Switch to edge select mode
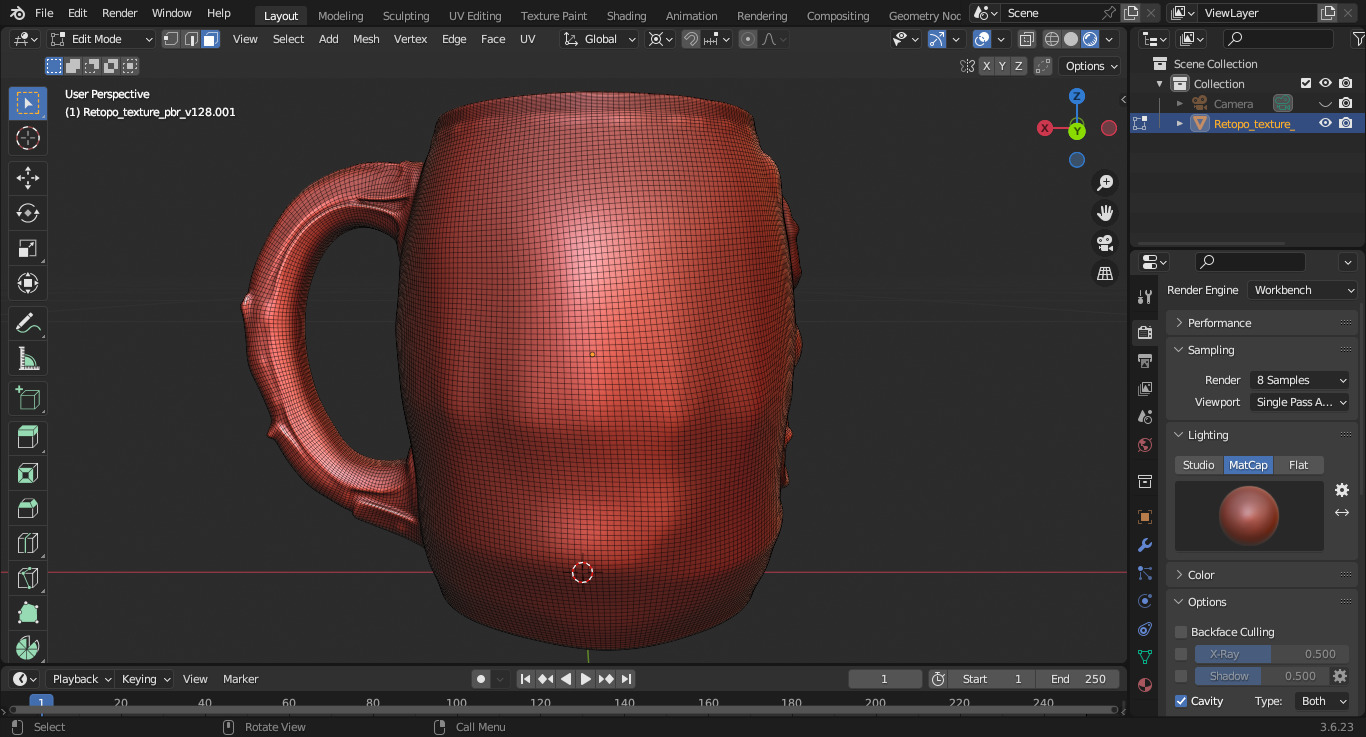This screenshot has height=737, width=1366. pos(191,39)
